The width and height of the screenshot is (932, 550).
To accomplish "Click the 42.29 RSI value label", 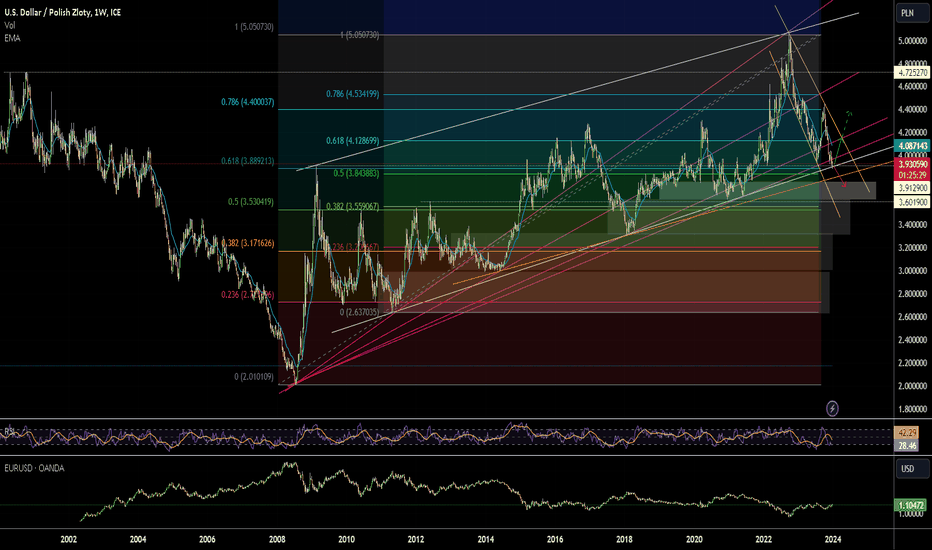I will click(x=907, y=433).
